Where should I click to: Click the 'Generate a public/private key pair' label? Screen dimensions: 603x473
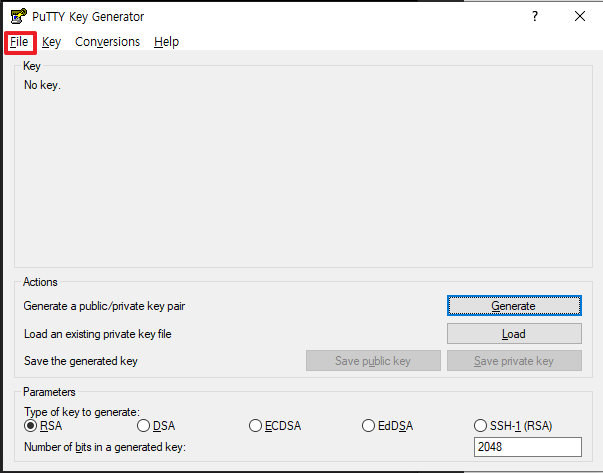click(104, 306)
